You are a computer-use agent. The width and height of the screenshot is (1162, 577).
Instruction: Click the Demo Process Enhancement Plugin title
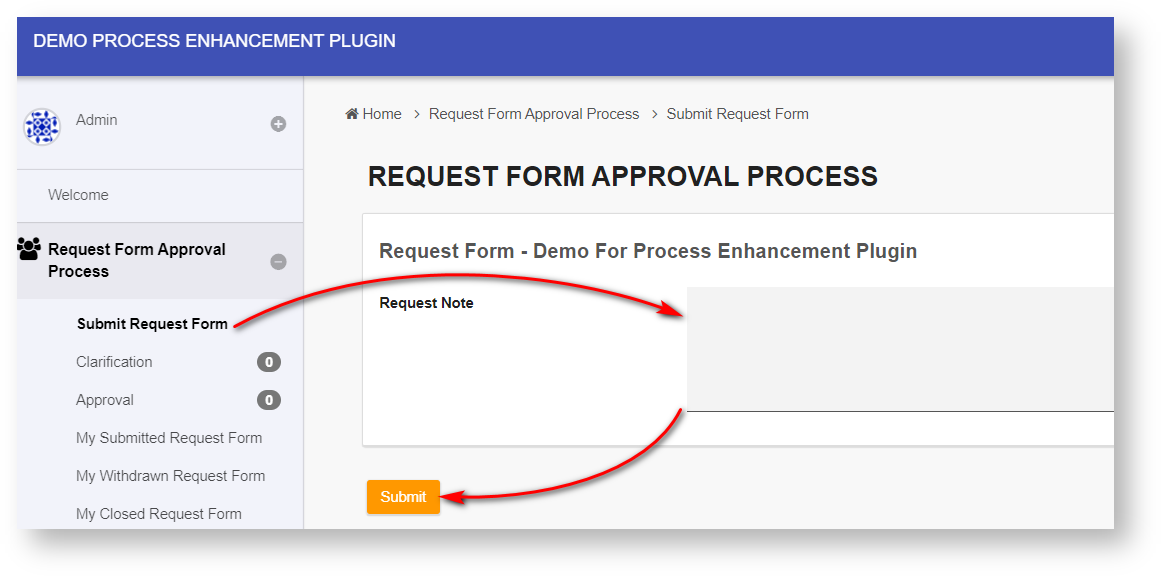pyautogui.click(x=214, y=41)
